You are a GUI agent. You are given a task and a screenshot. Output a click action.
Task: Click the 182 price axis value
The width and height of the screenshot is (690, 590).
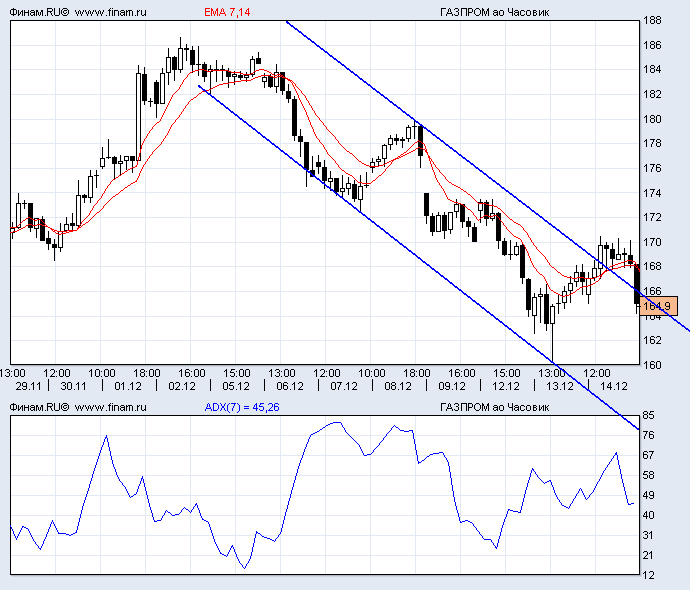click(652, 94)
